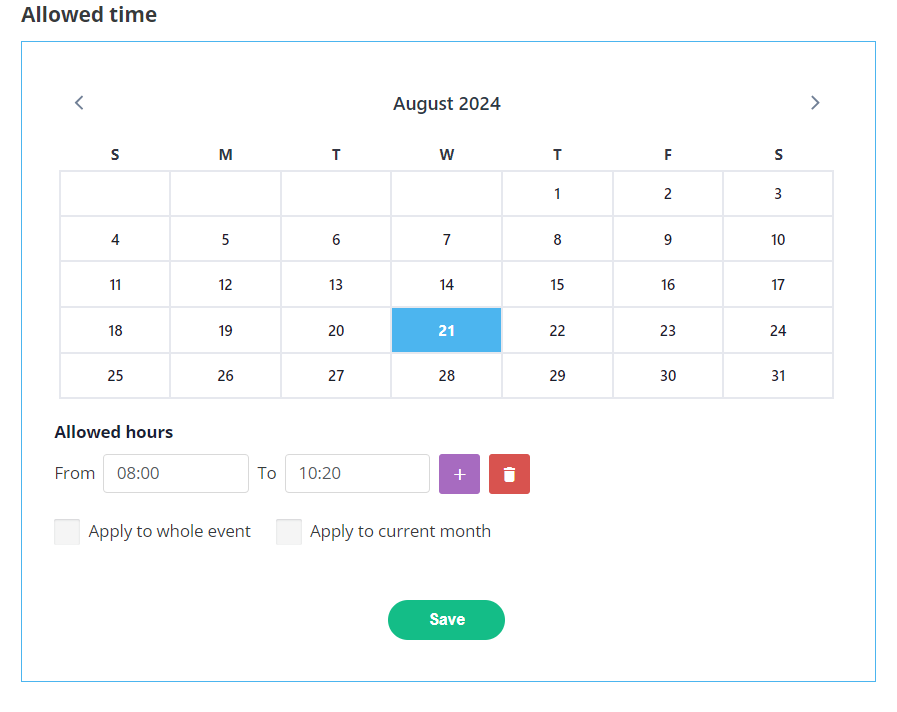The width and height of the screenshot is (897, 712).
Task: Click date 9 on the calendar
Action: pos(668,240)
